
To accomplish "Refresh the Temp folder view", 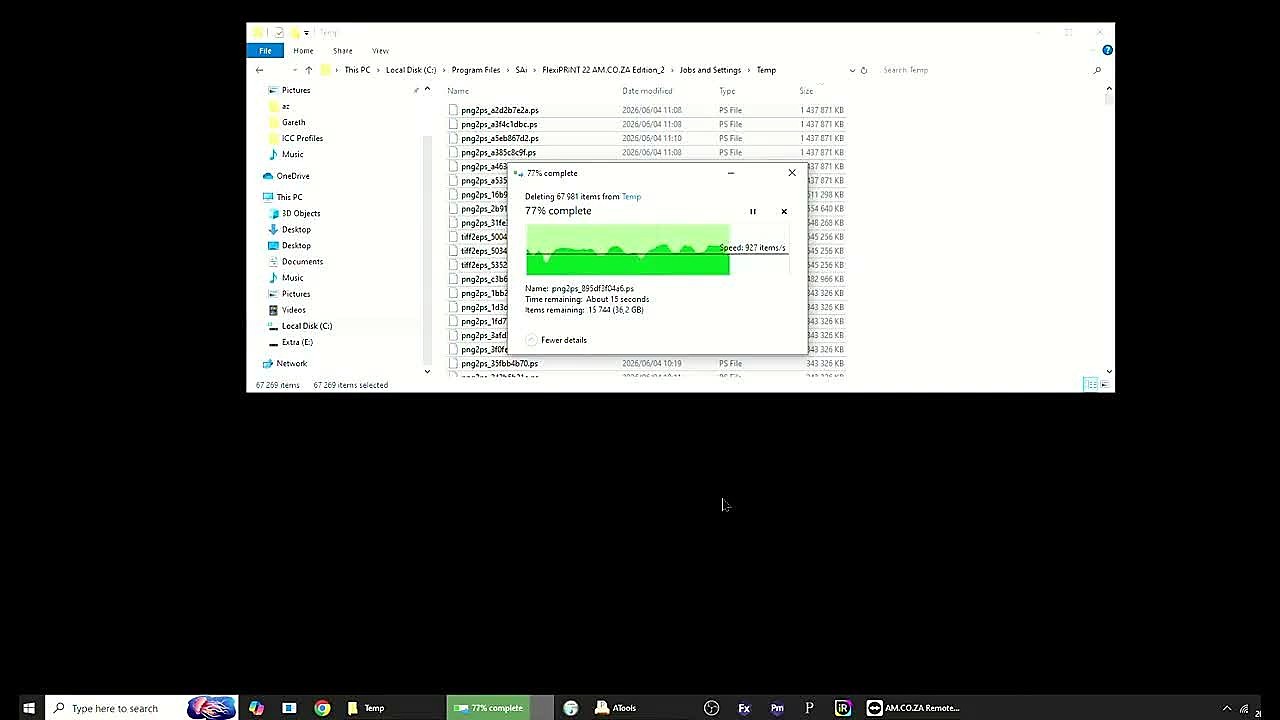I will [863, 70].
